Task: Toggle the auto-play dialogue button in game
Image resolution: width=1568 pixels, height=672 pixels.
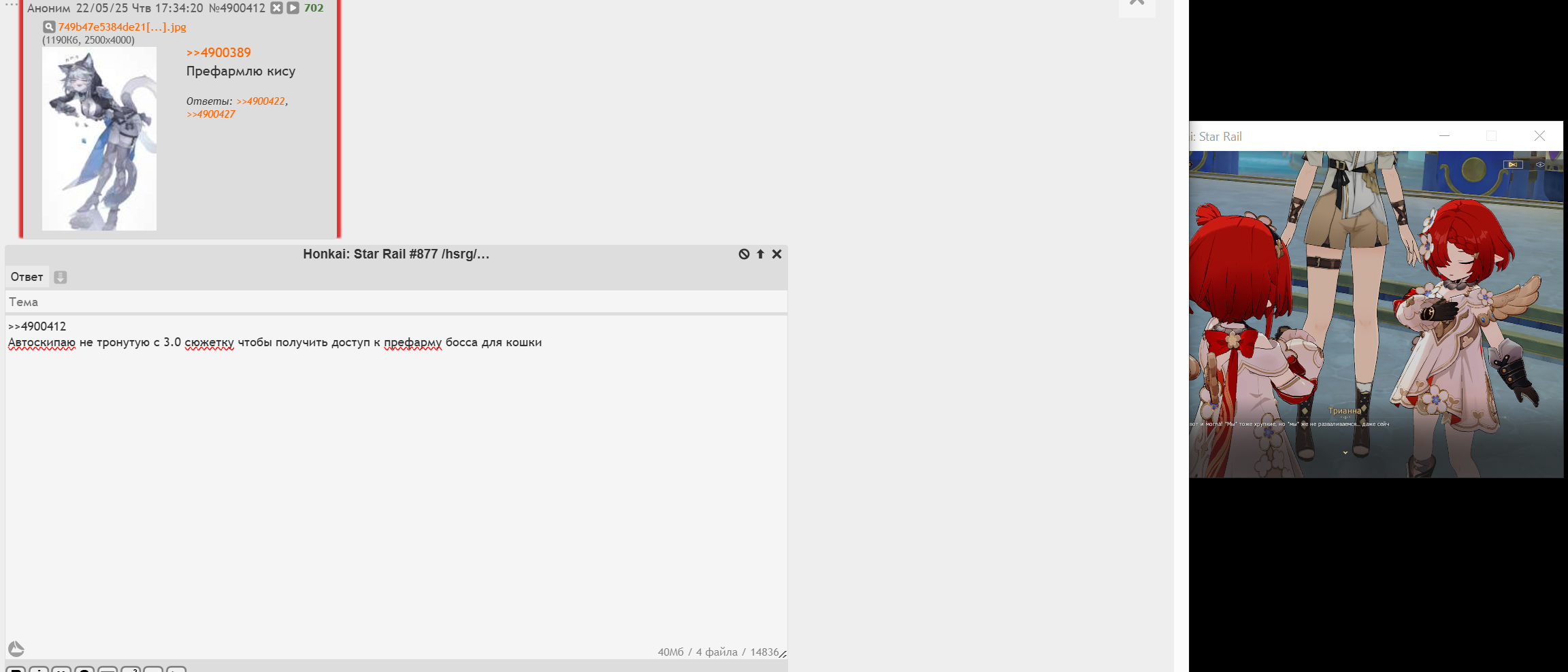Action: 1512,165
